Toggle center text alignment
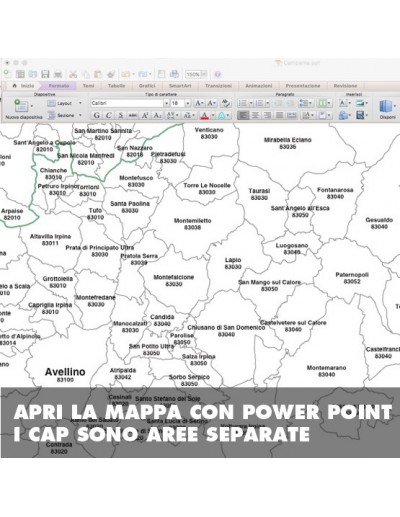 click(x=255, y=115)
